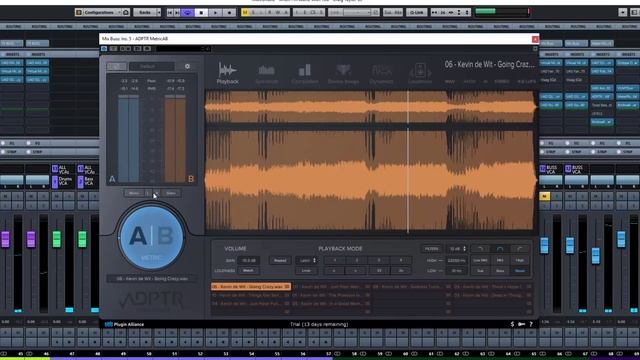Select cue point 1 in Playback Mode
The height and width of the screenshot is (360, 640).
point(335,260)
